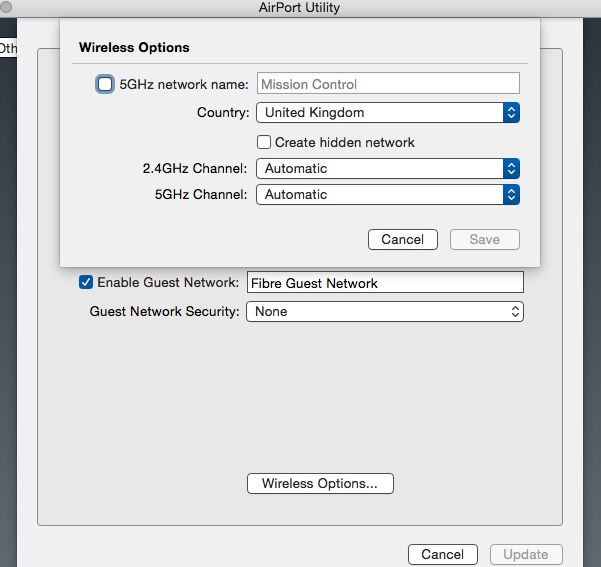Screen dimensions: 601x567
Task: Click the Fibre Guest Network name field
Action: pyautogui.click(x=385, y=283)
